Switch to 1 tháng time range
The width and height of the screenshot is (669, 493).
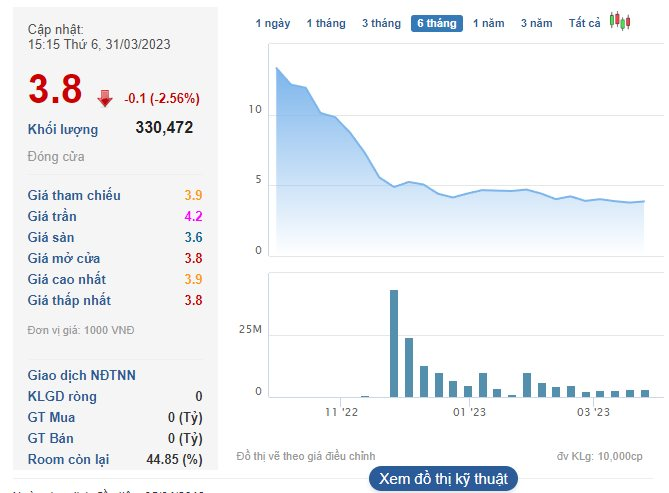tap(325, 23)
